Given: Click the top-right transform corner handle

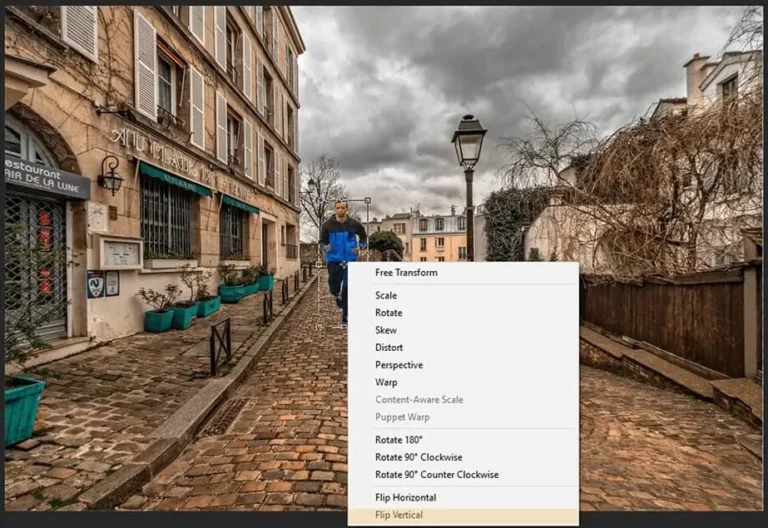Looking at the screenshot, I should pos(367,200).
